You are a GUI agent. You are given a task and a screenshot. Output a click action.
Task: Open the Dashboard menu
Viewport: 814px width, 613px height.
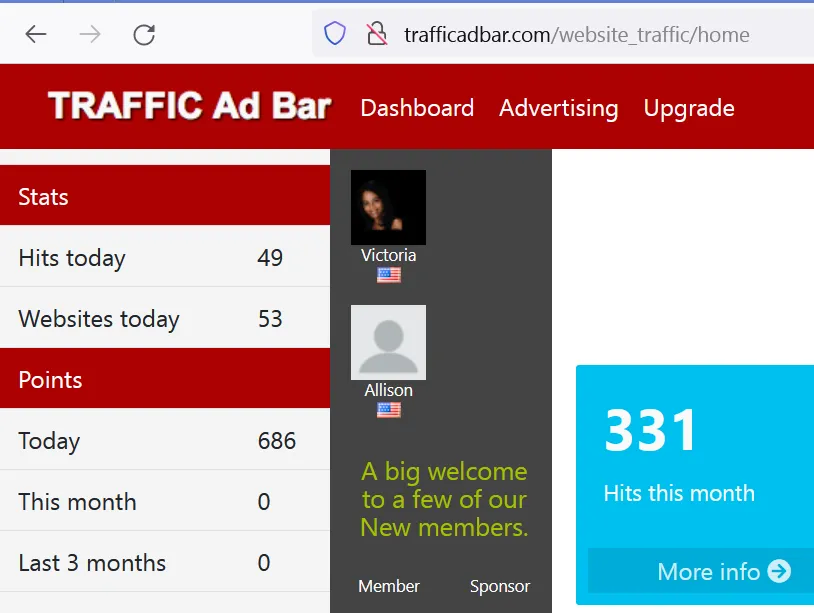point(417,108)
